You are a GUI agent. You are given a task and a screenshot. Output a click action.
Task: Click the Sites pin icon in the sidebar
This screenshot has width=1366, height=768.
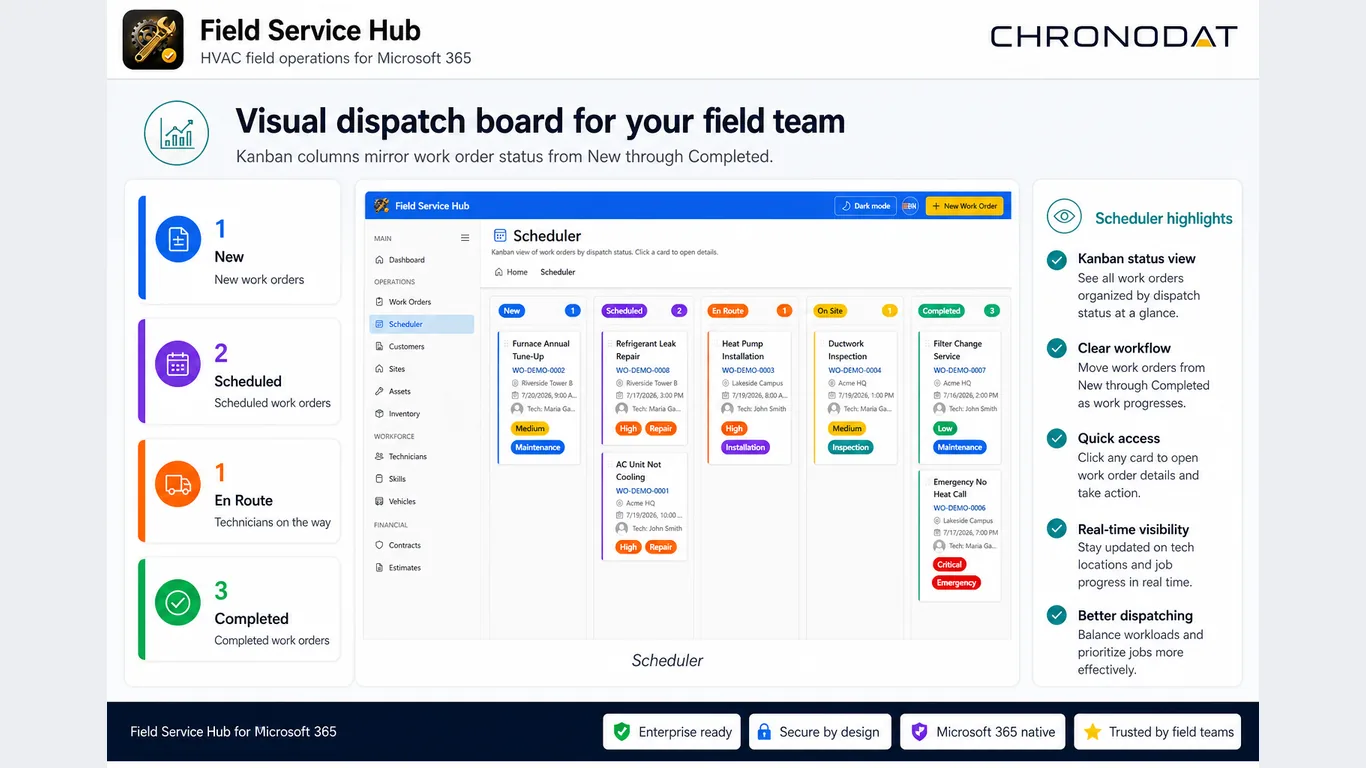pos(379,369)
